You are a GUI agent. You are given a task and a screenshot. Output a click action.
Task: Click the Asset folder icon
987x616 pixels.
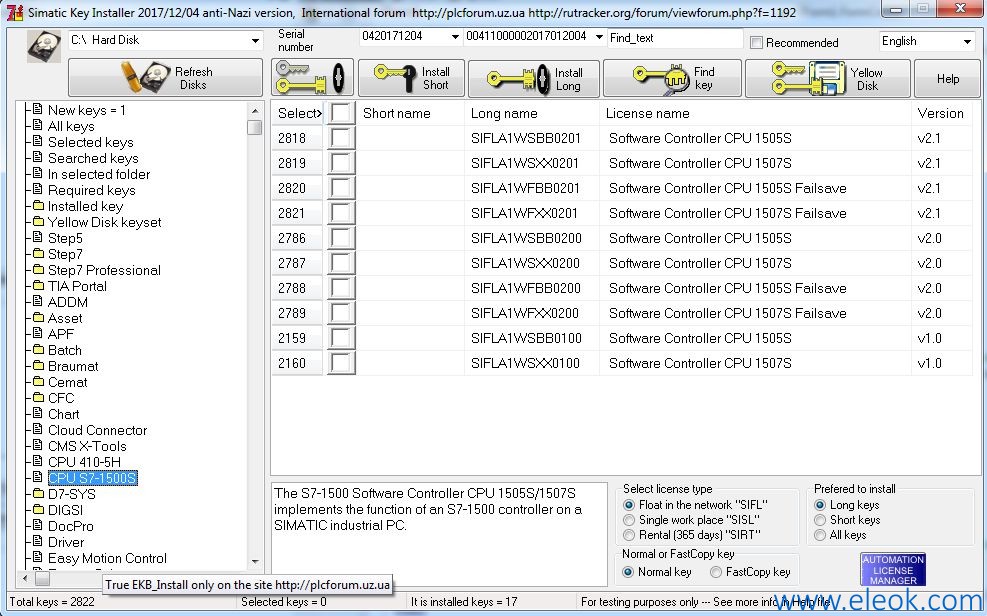(x=38, y=318)
